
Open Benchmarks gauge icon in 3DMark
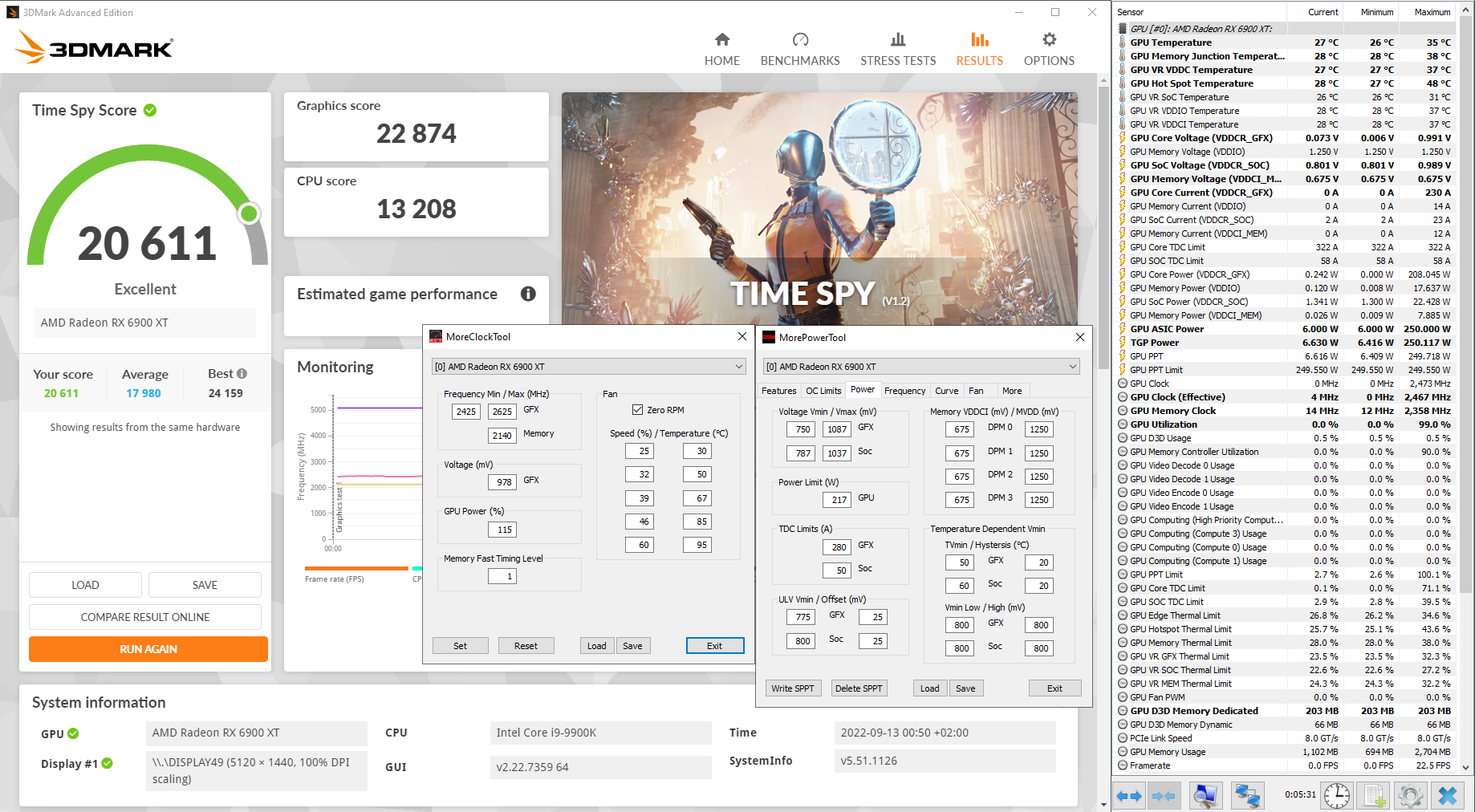pos(800,39)
